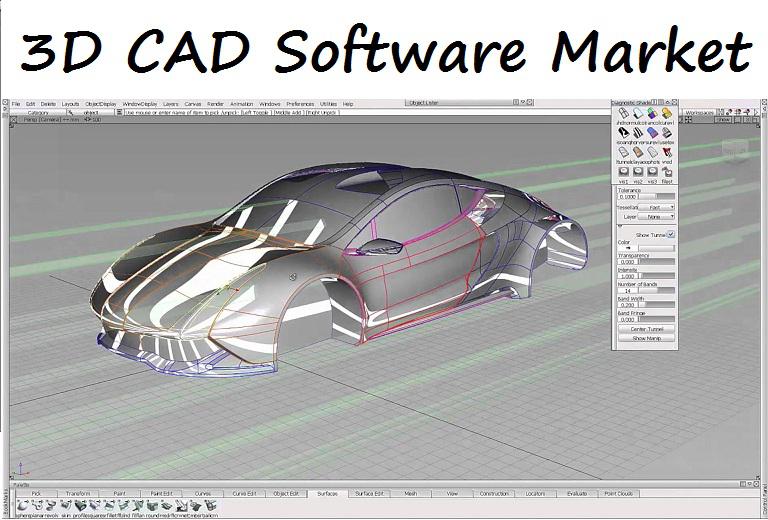Viewport: 768px width, 520px height.
Task: Open the filest shading icon
Action: click(x=667, y=172)
